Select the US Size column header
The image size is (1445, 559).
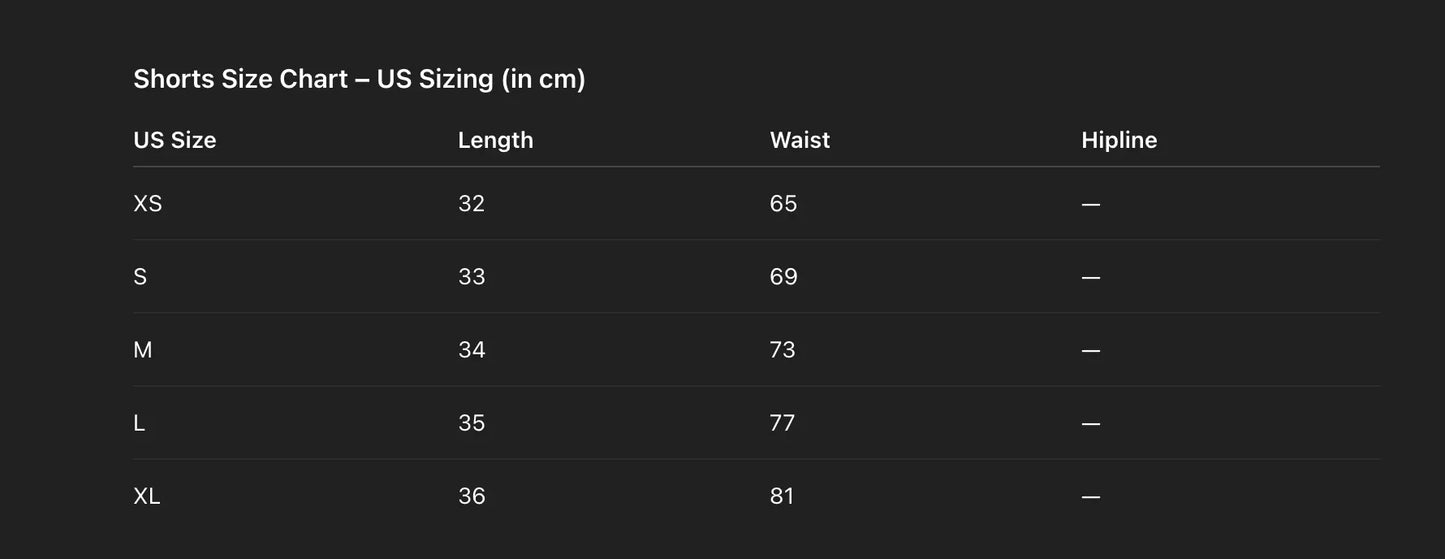coord(175,140)
